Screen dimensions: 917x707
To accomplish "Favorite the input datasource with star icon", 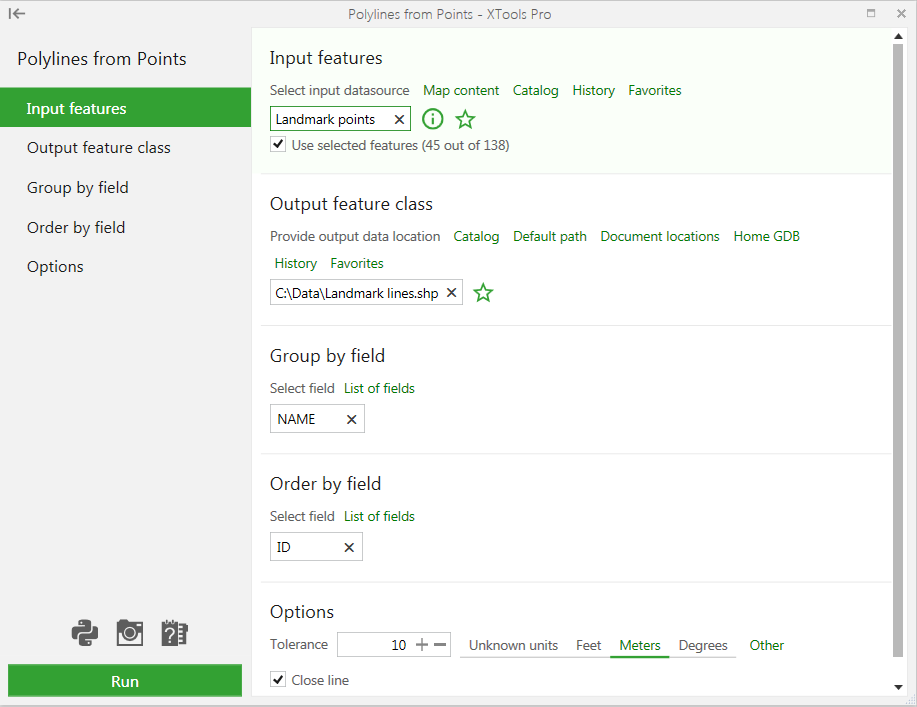I will [x=465, y=119].
